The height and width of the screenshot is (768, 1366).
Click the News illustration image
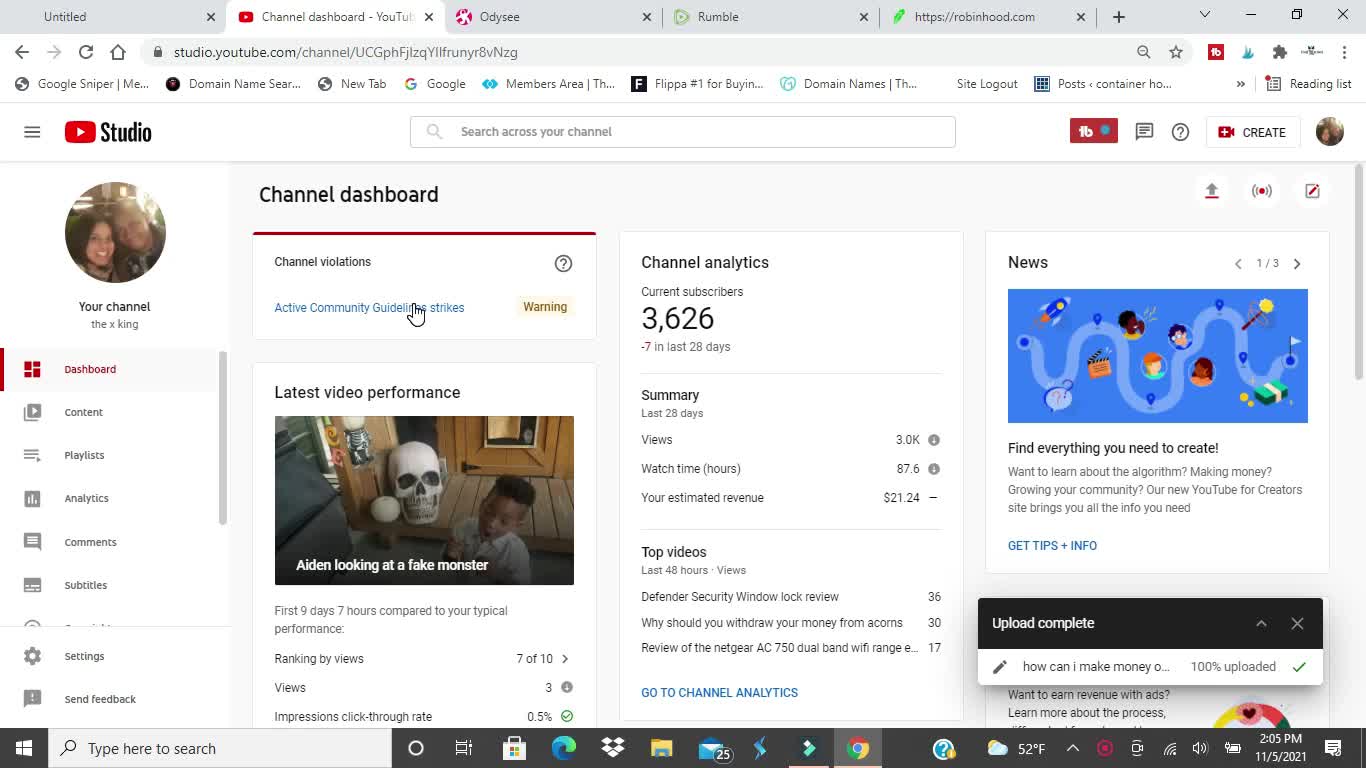[1158, 356]
